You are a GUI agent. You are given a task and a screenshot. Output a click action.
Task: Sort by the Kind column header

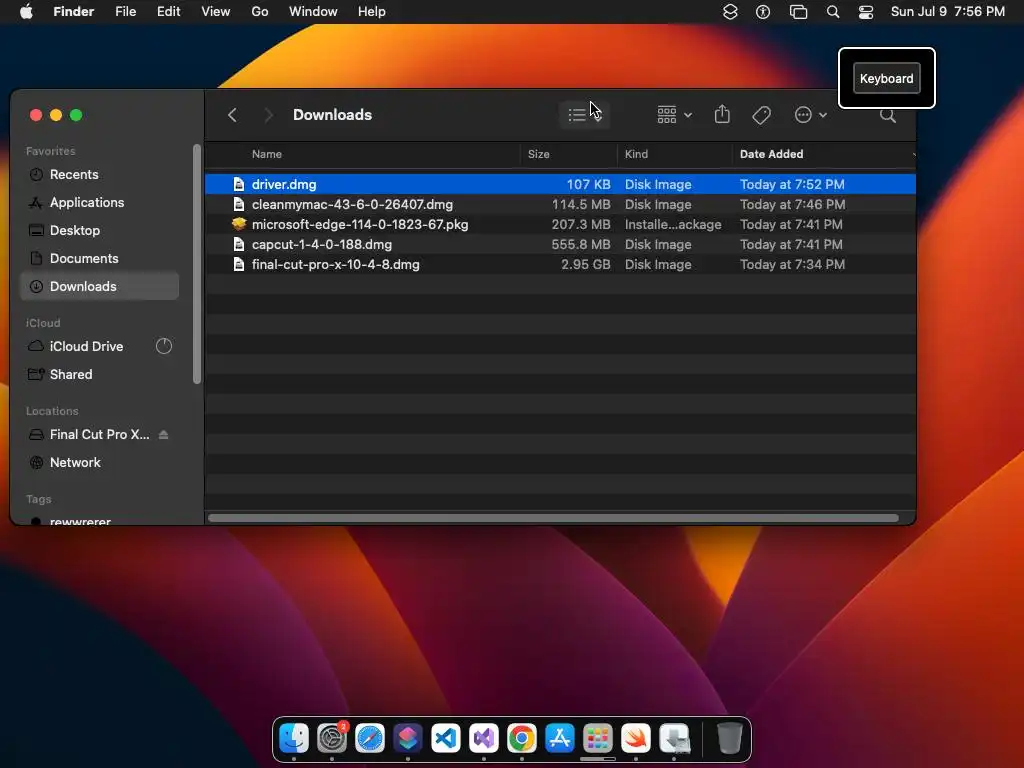(x=636, y=154)
